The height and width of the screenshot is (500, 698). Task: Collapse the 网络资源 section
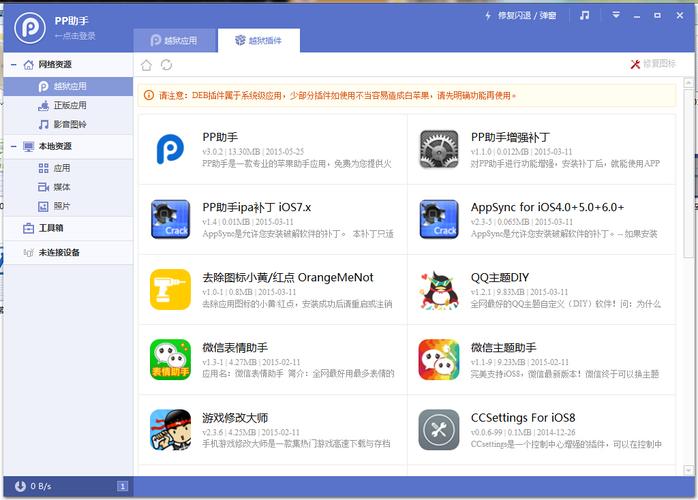pyautogui.click(x=13, y=65)
